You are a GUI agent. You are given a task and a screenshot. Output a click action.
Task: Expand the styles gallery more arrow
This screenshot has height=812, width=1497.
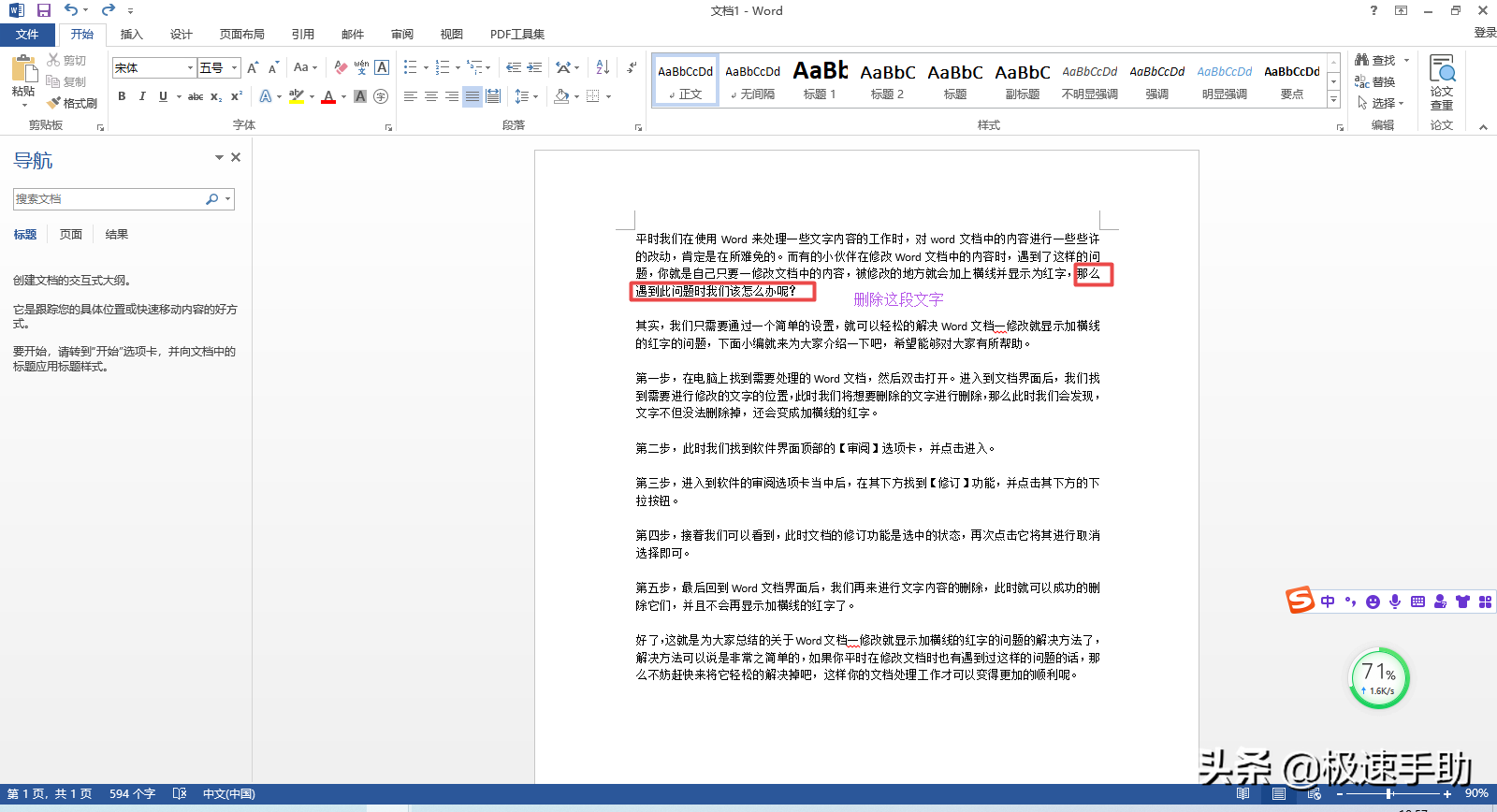1334,99
